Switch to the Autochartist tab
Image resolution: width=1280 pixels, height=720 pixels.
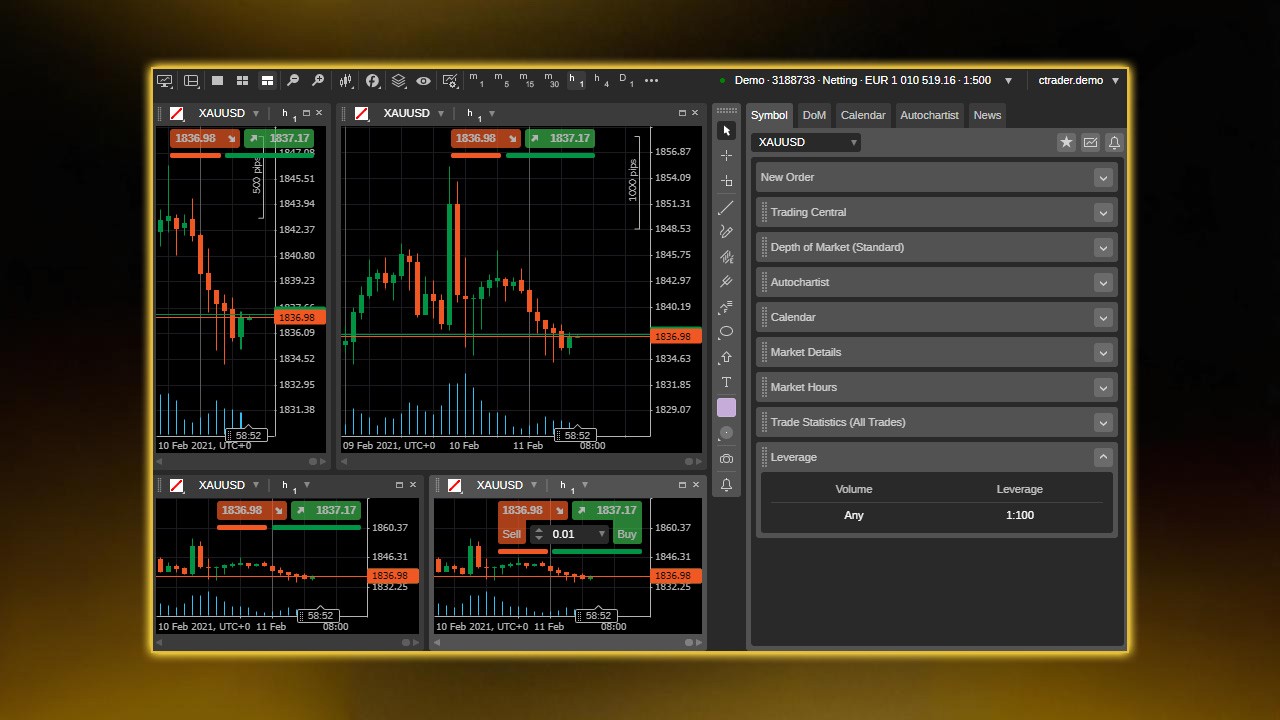[x=929, y=115]
